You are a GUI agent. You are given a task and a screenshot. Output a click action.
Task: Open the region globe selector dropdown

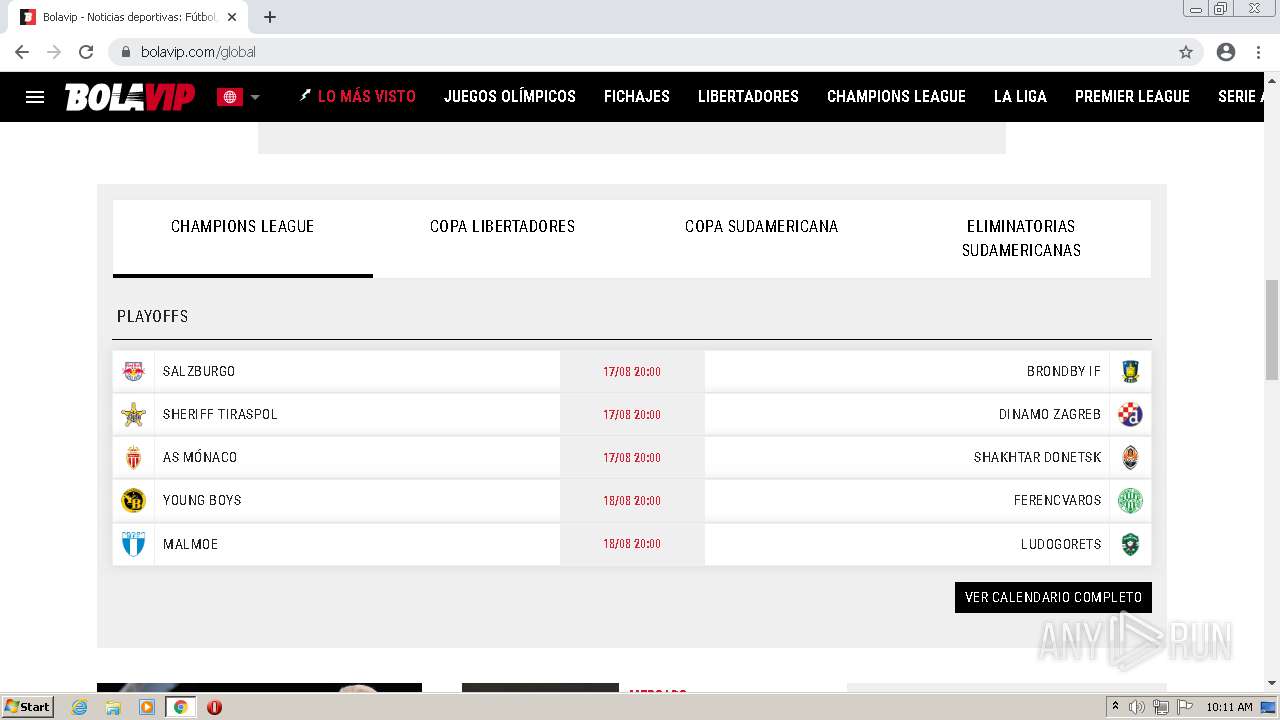(x=239, y=97)
